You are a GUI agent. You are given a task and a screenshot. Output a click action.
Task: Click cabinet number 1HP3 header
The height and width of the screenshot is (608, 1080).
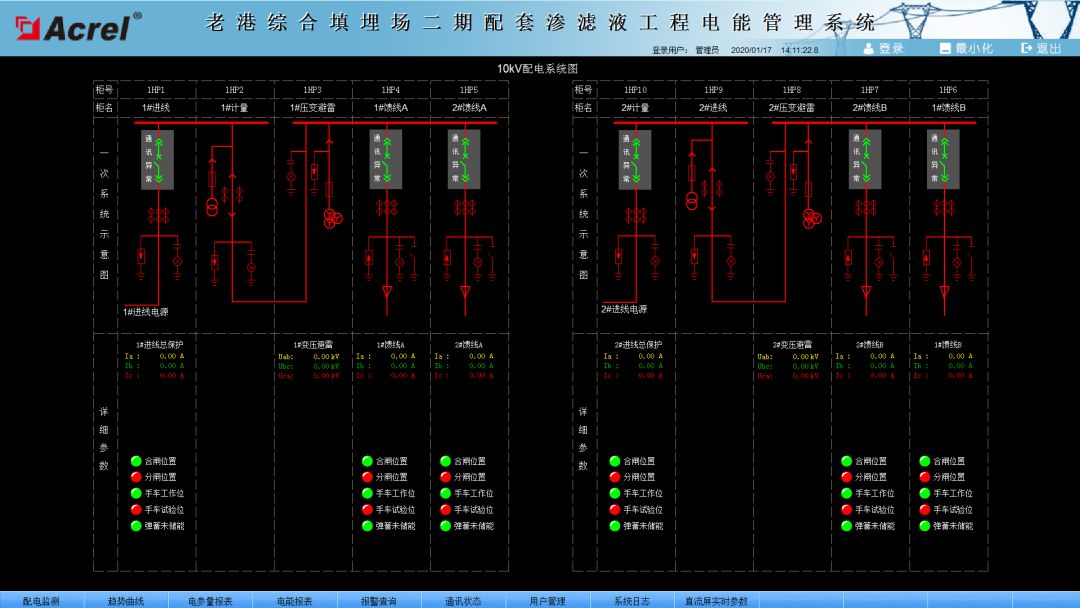point(313,90)
